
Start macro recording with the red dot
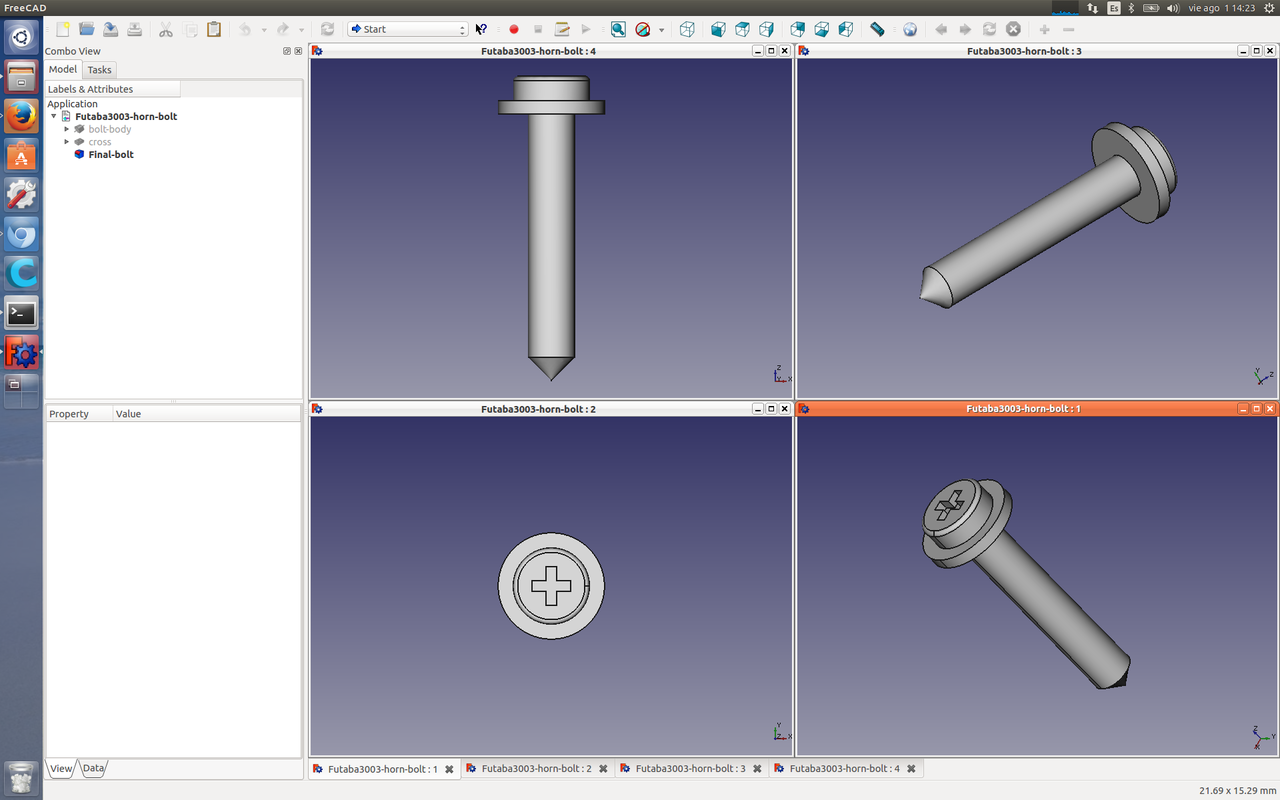point(514,30)
